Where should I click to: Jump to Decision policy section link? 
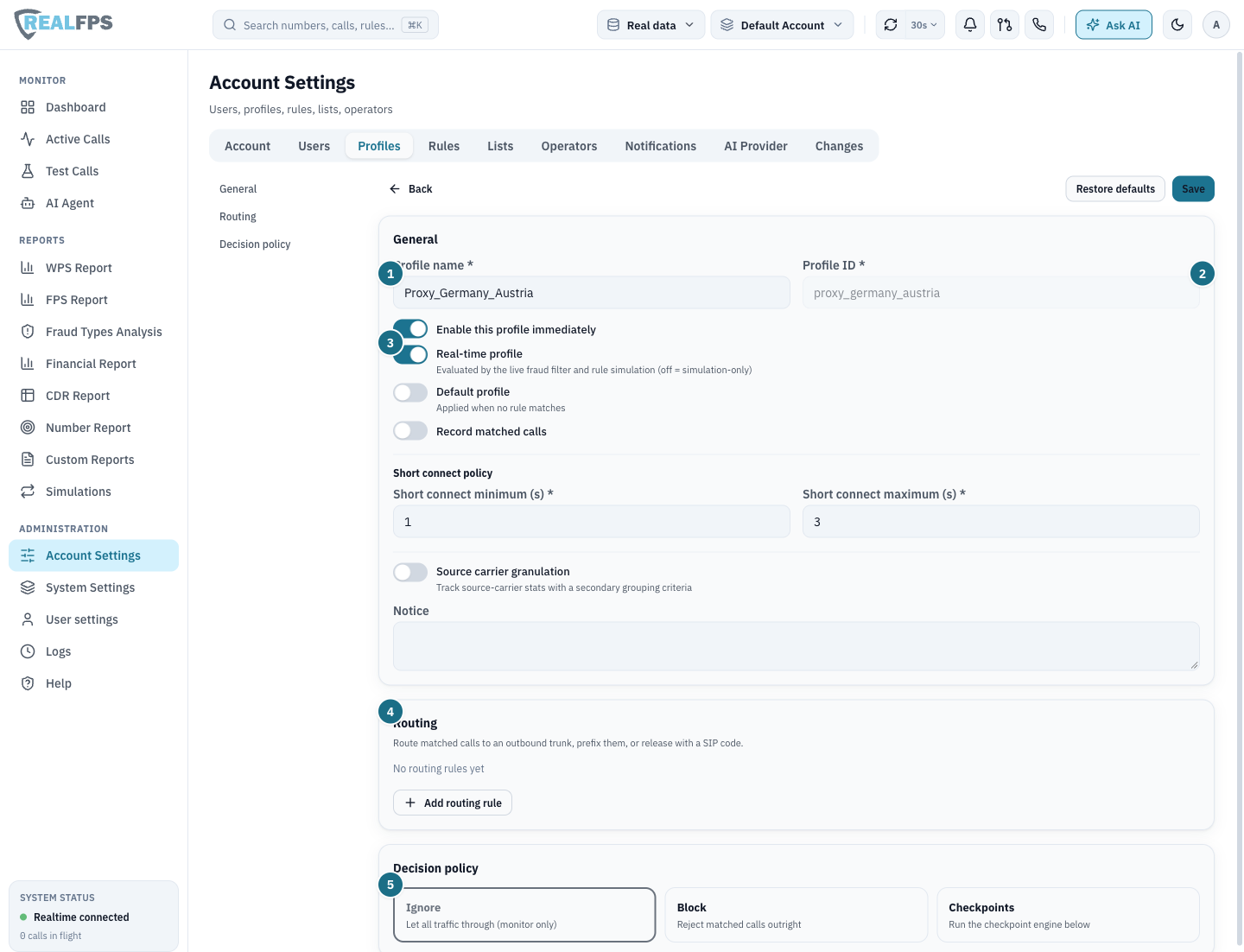pyautogui.click(x=255, y=244)
